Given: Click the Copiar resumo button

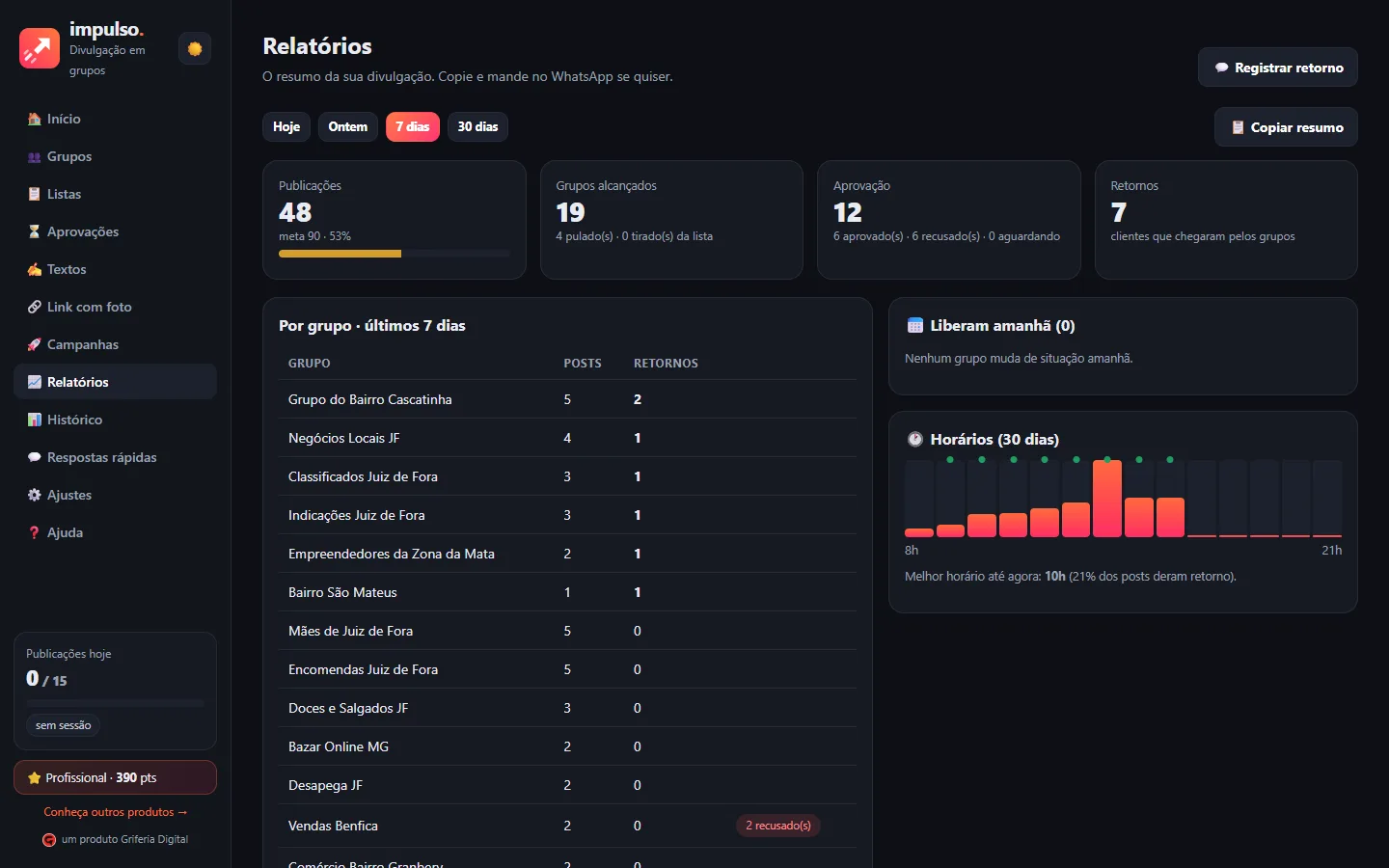Looking at the screenshot, I should (1287, 127).
